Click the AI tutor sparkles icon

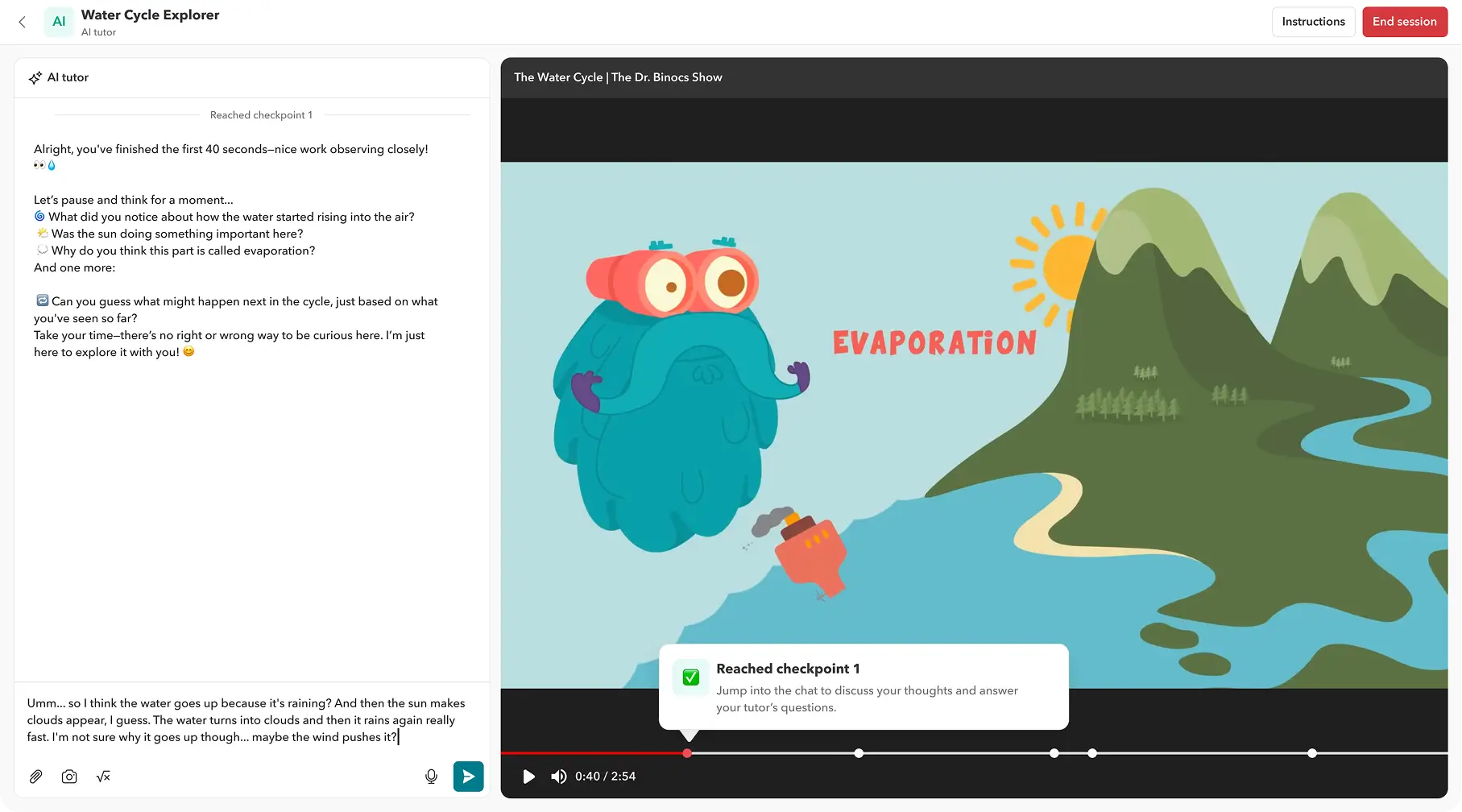(x=35, y=77)
